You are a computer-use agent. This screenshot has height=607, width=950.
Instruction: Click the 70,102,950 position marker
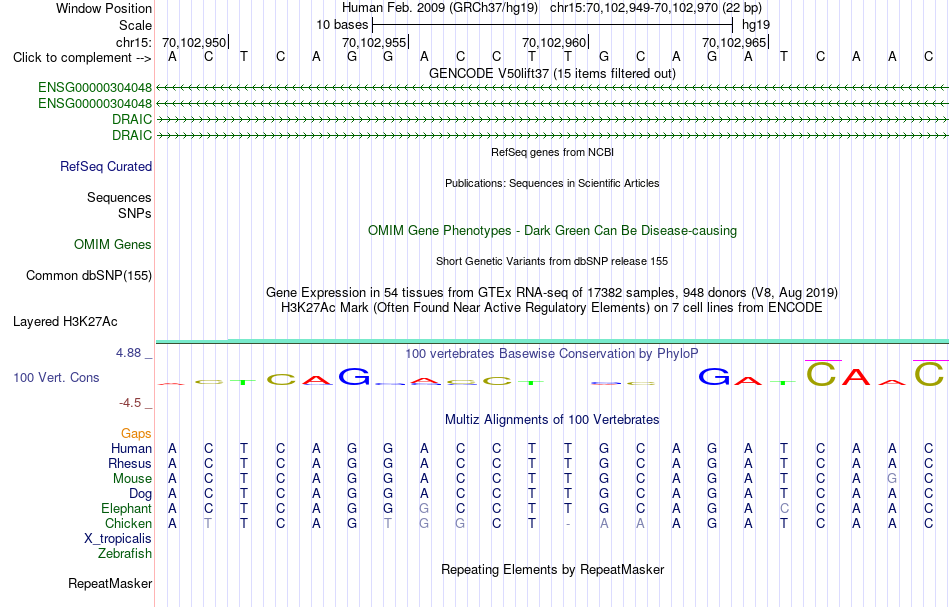[x=194, y=43]
